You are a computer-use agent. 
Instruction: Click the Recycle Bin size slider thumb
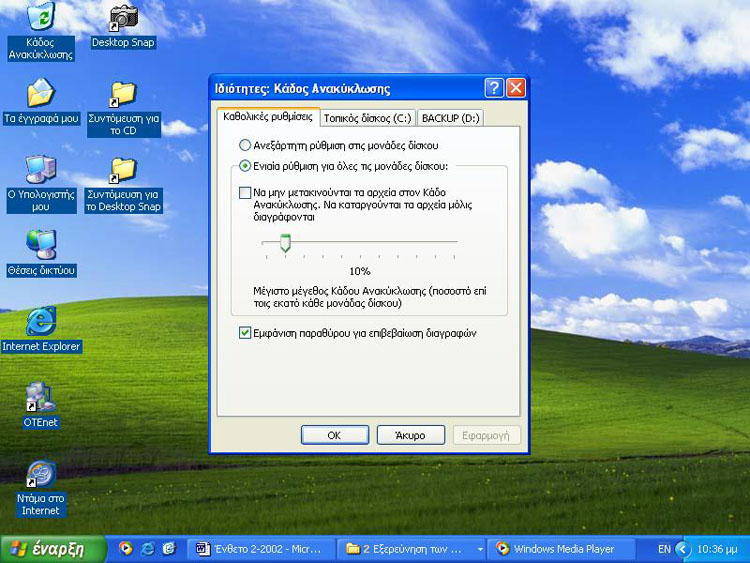tap(285, 243)
